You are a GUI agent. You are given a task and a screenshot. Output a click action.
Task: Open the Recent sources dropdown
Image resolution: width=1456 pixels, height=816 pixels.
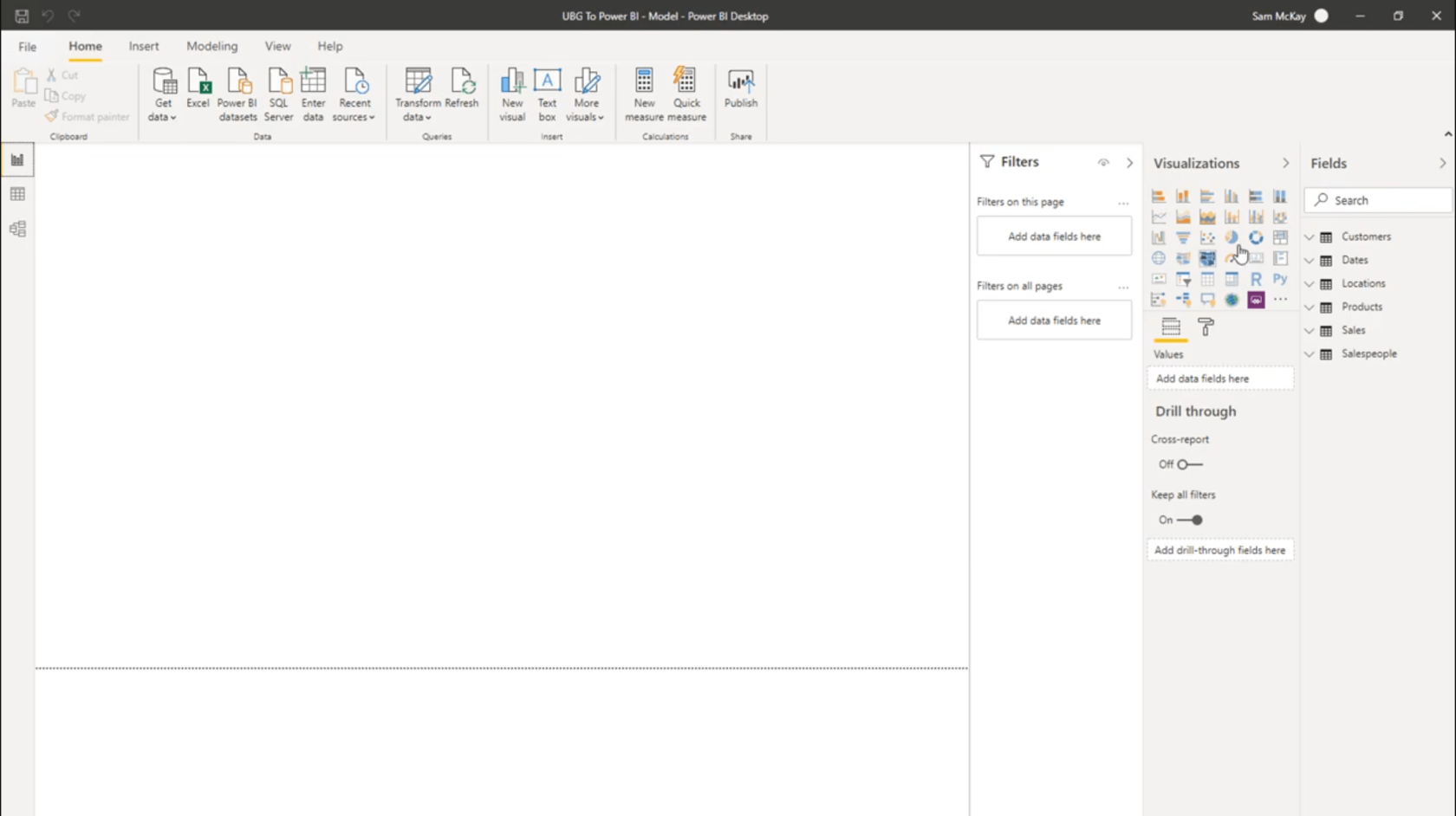click(x=354, y=94)
